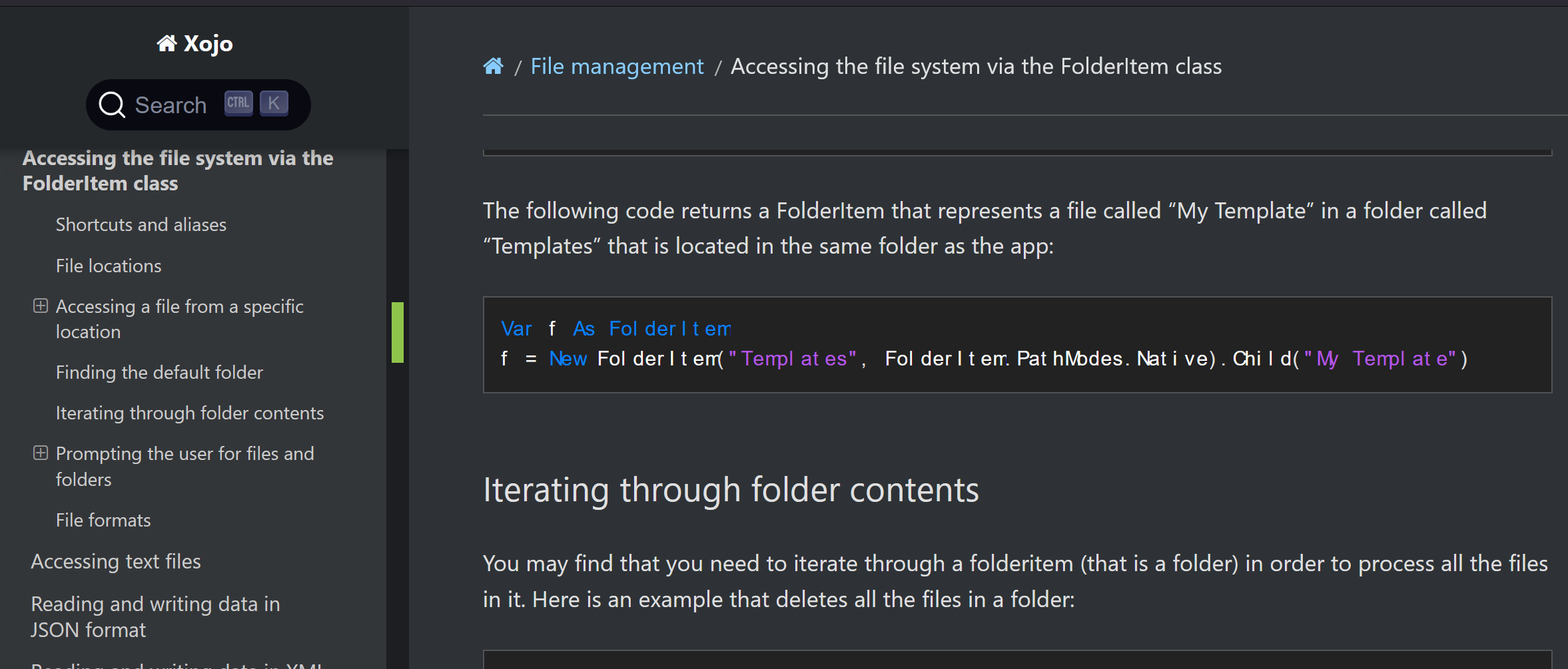
Task: Open Reading and writing data in JSON format
Action: tap(156, 616)
